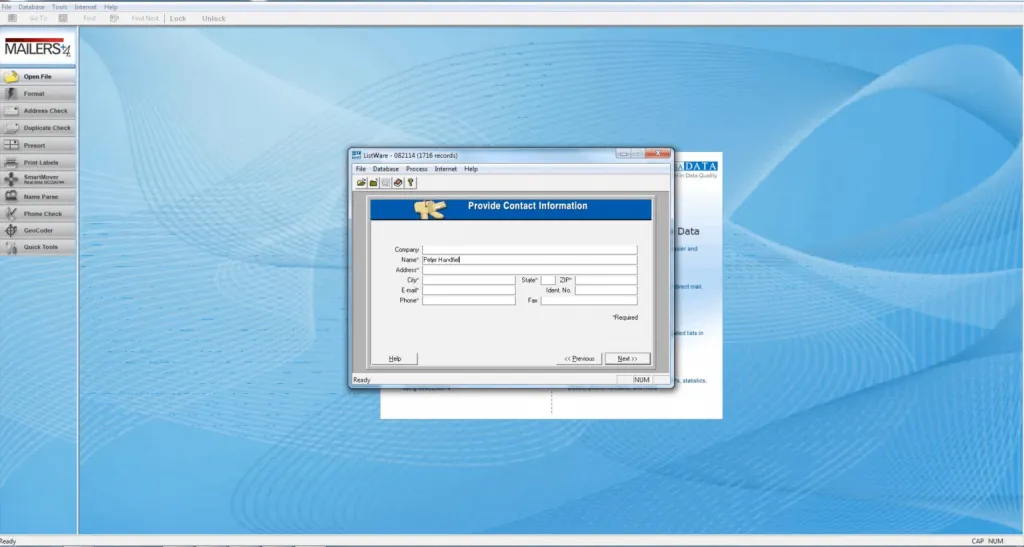Open Print Labels from sidebar
This screenshot has height=547, width=1024.
[38, 162]
